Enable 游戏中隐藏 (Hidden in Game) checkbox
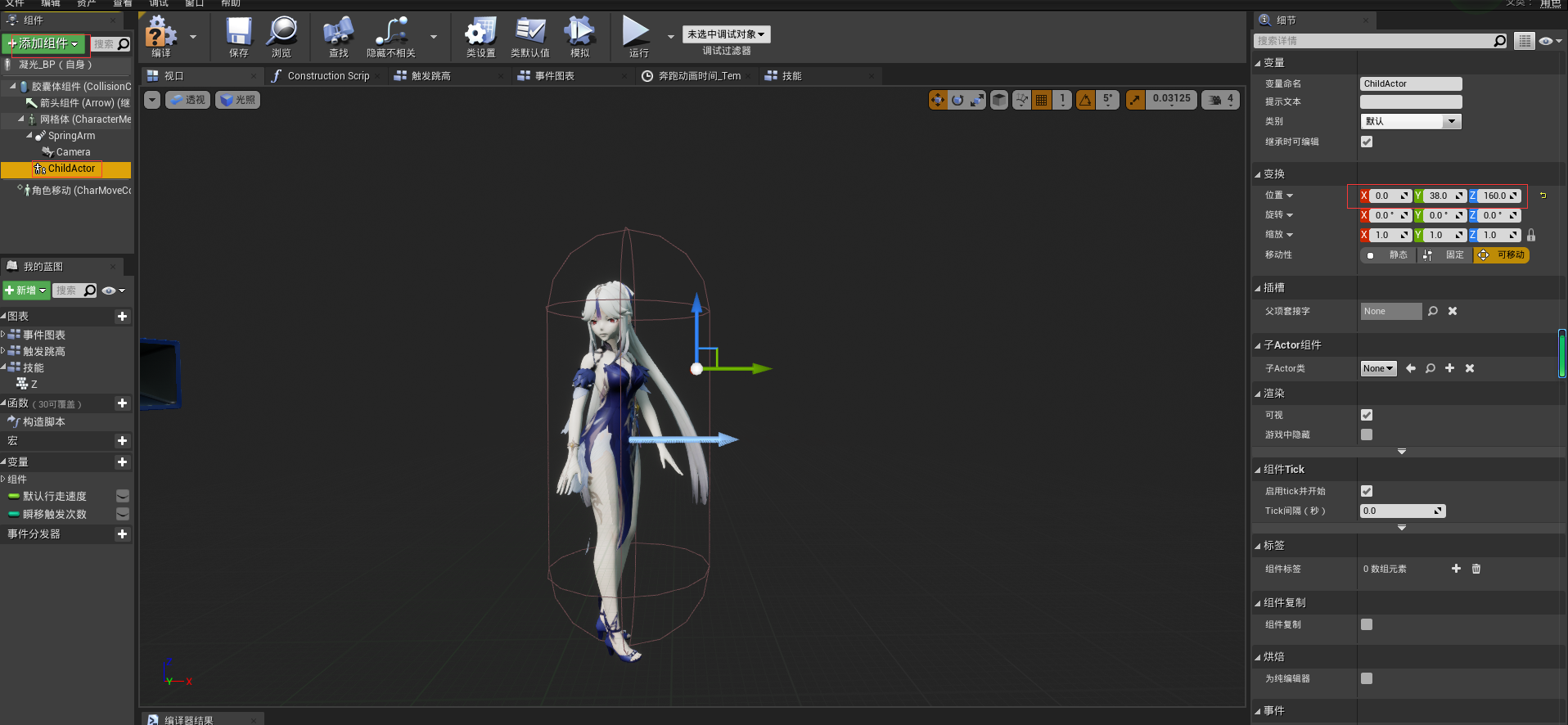The height and width of the screenshot is (725, 1568). (1367, 435)
